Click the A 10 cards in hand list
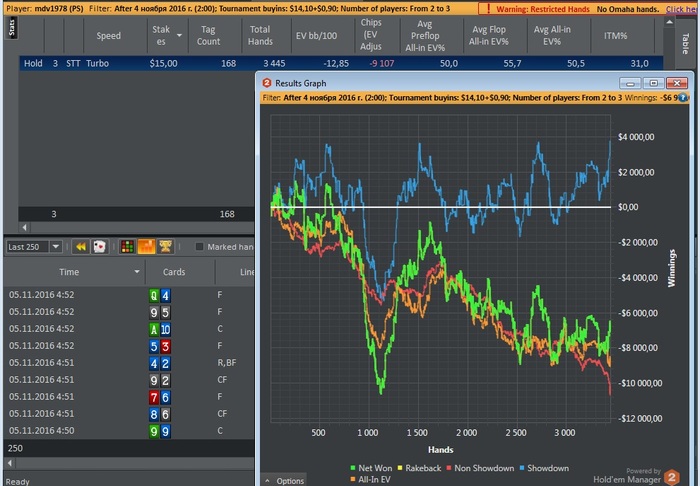Screen dimensions: 700x486 160,329
